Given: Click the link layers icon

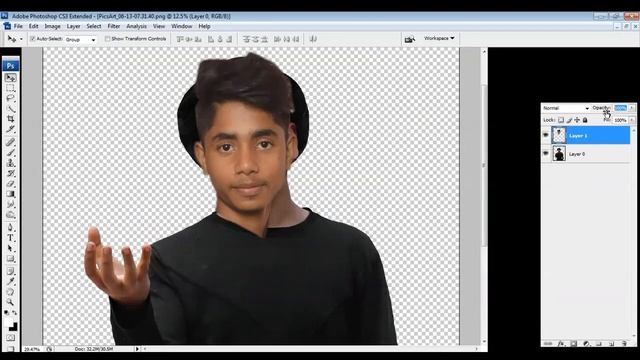Looking at the screenshot, I should [548, 344].
